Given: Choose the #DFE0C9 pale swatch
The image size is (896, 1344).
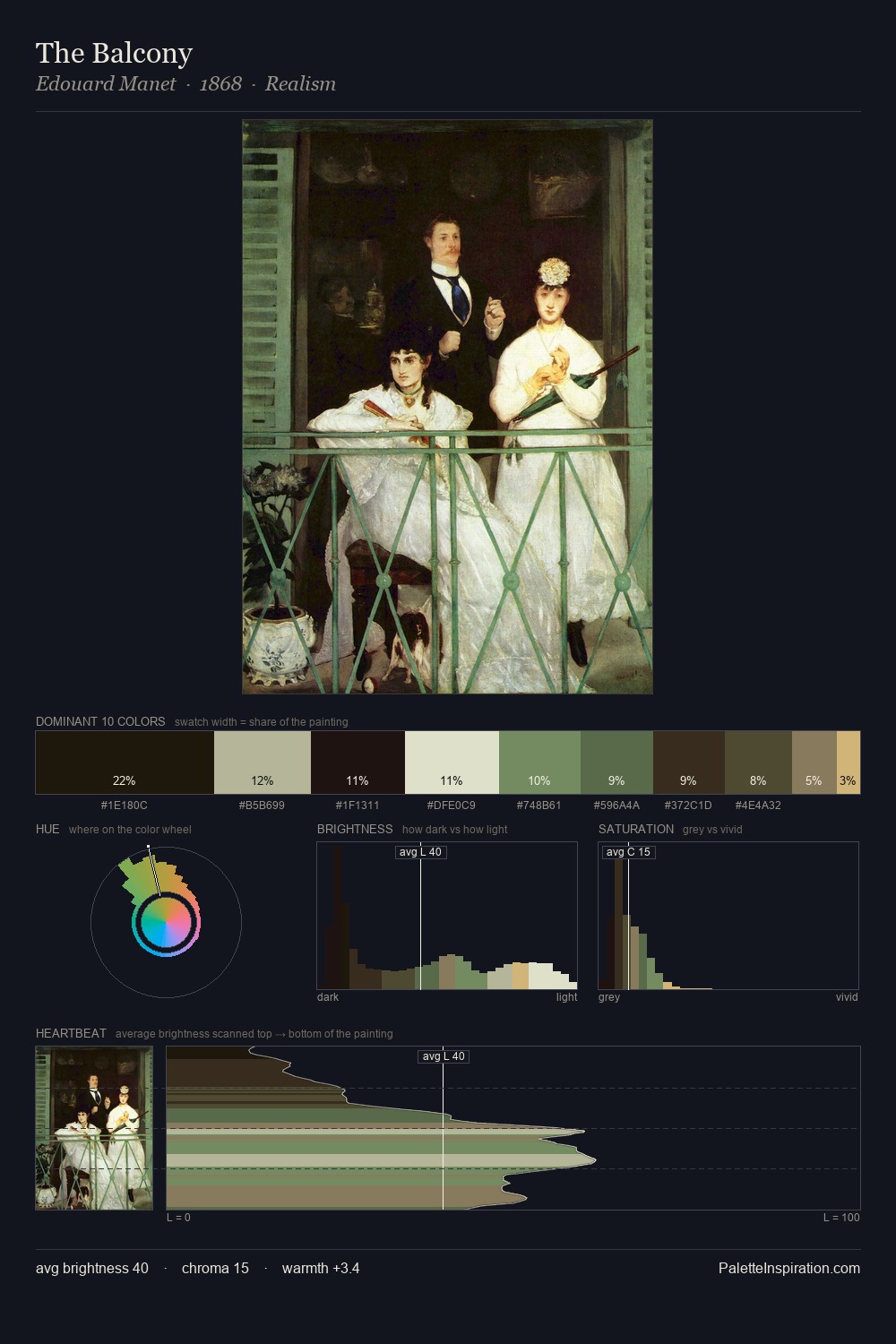Looking at the screenshot, I should click(452, 762).
